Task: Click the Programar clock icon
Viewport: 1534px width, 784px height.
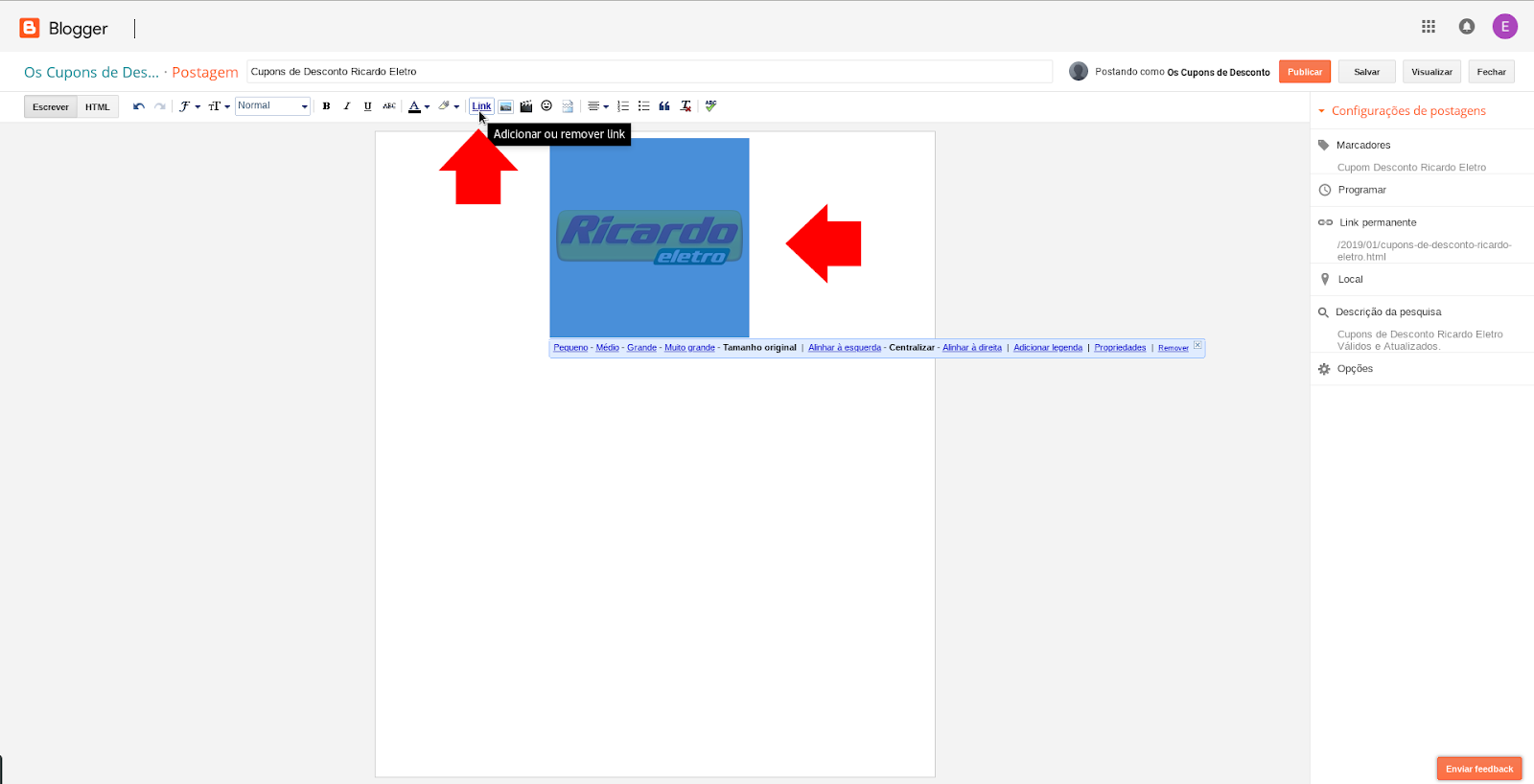Action: [x=1325, y=190]
